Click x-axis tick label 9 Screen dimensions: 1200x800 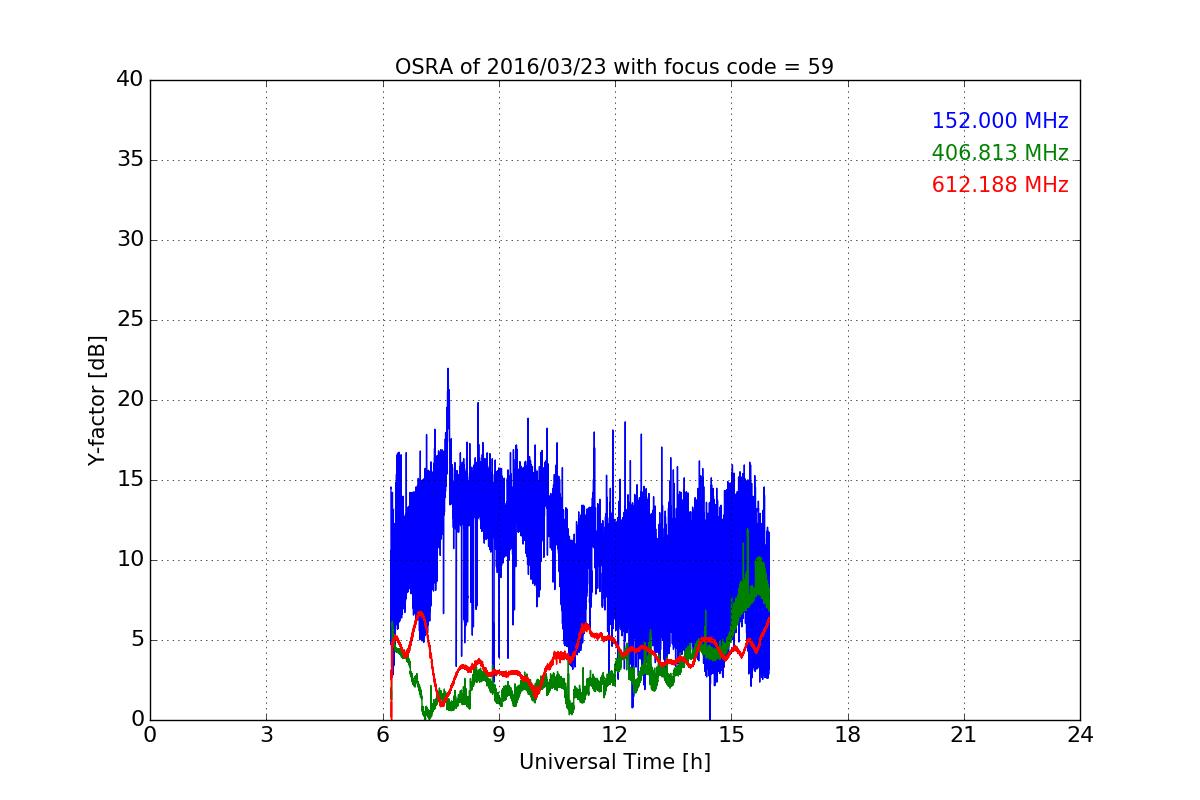coord(499,735)
